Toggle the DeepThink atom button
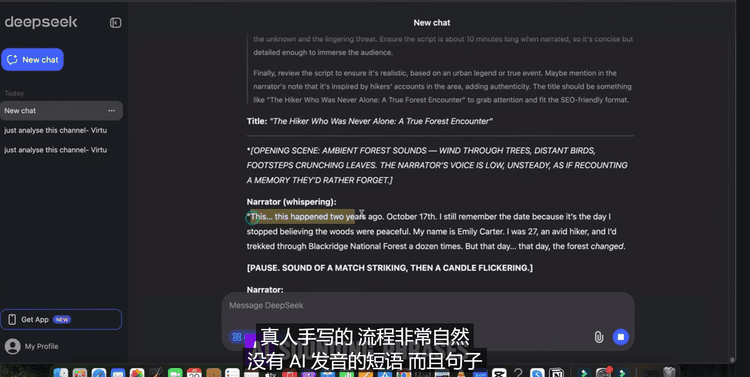 (237, 337)
